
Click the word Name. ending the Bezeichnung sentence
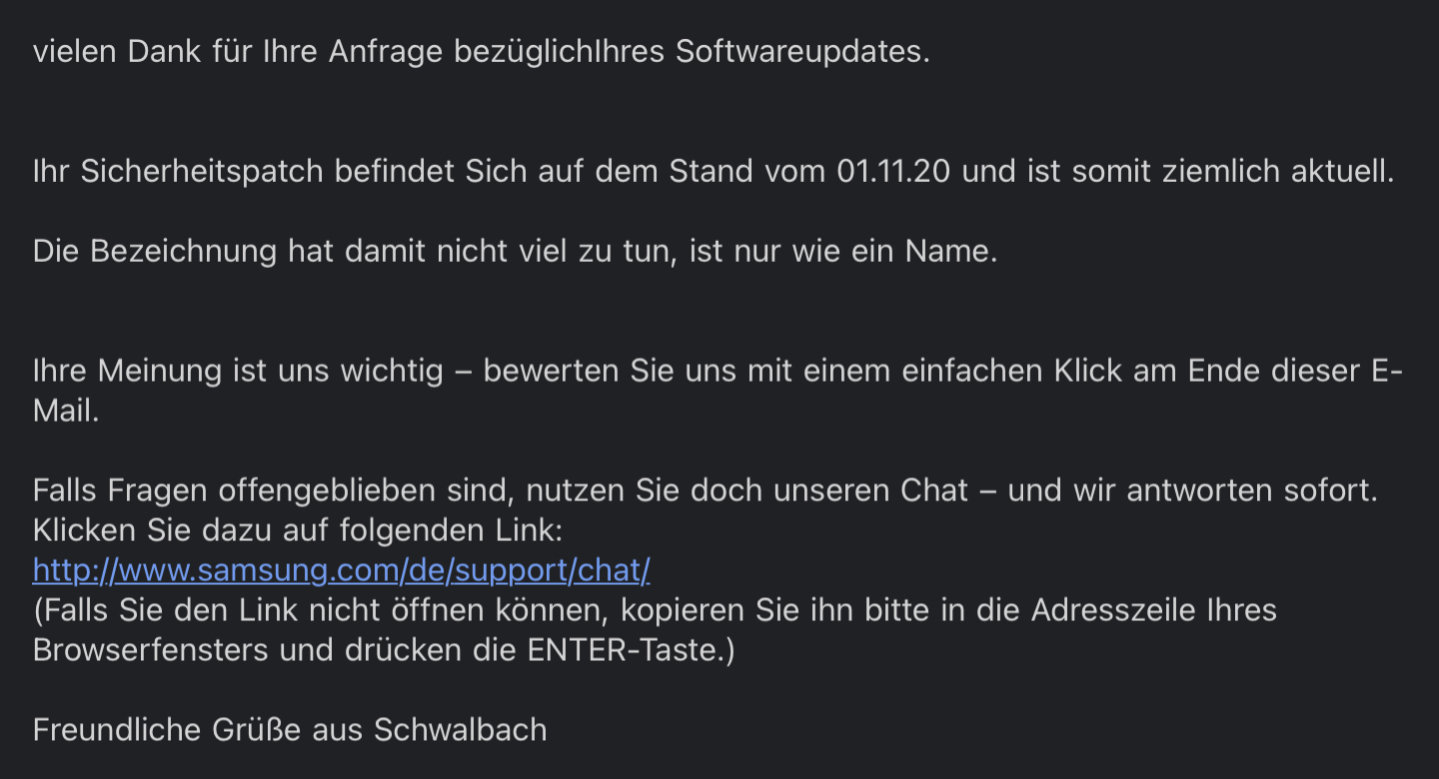(x=951, y=251)
